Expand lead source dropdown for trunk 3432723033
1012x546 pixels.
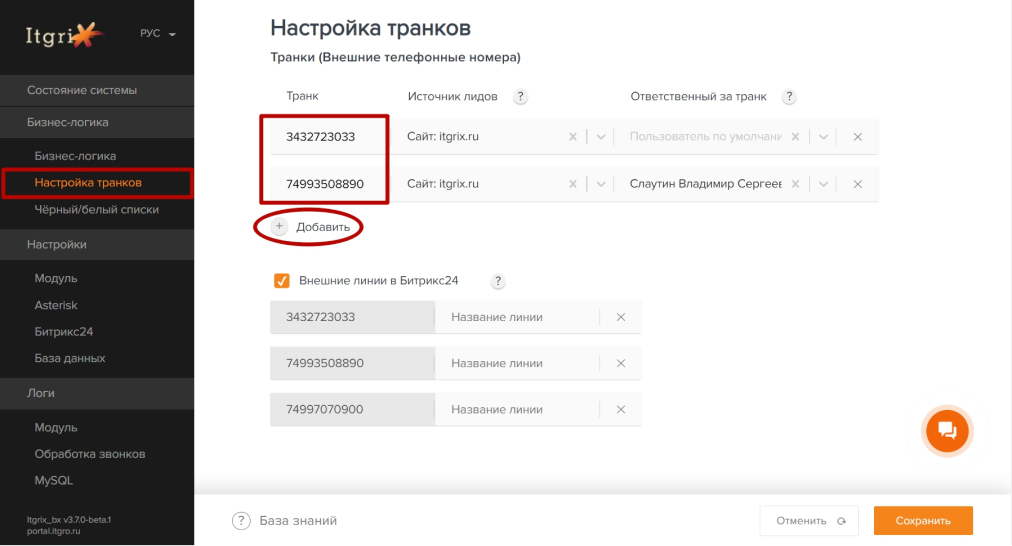click(x=601, y=137)
